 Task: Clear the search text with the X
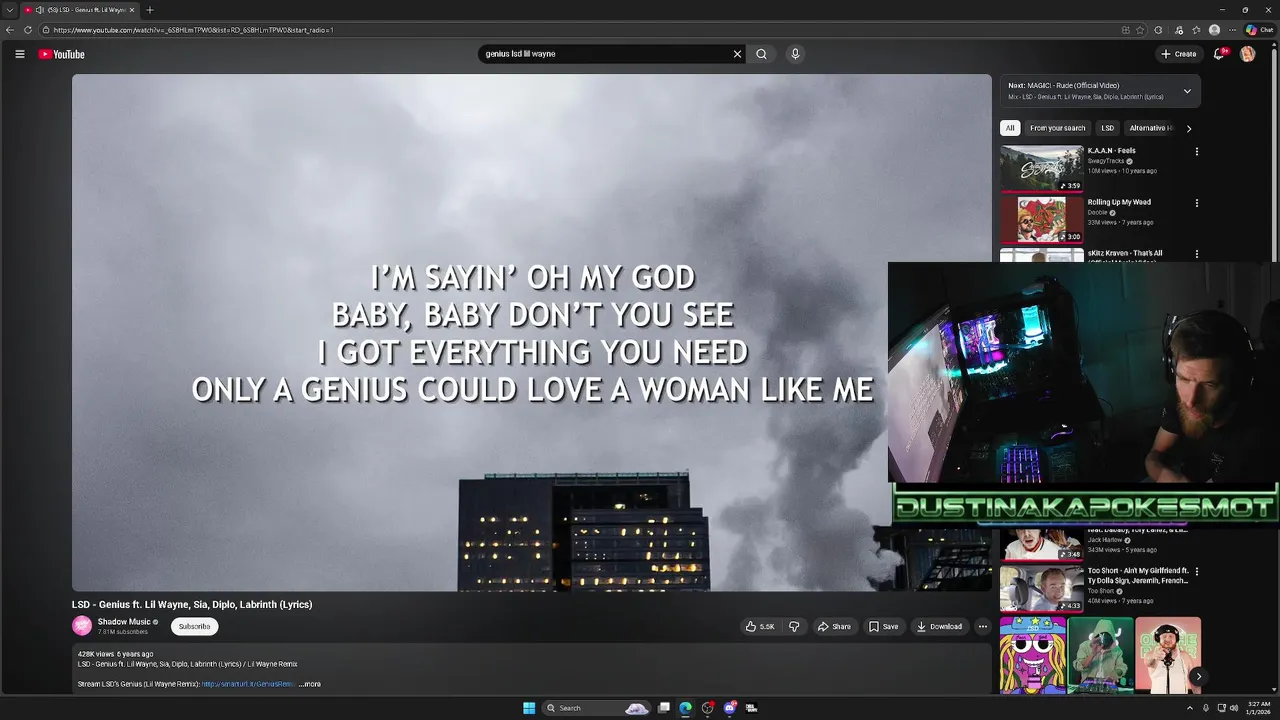tap(737, 54)
